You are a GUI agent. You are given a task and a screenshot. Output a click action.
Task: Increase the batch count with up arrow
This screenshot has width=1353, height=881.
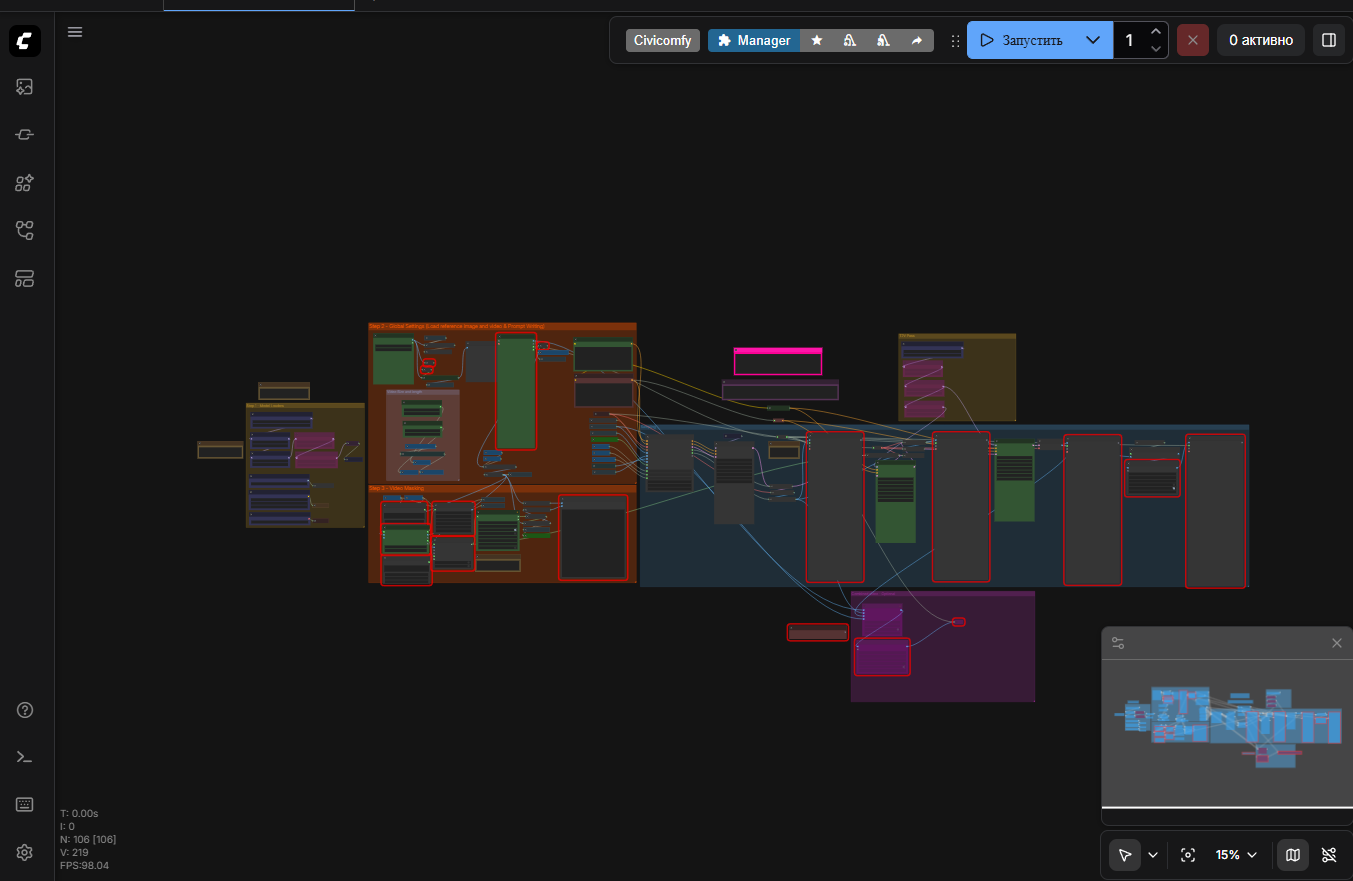1156,32
